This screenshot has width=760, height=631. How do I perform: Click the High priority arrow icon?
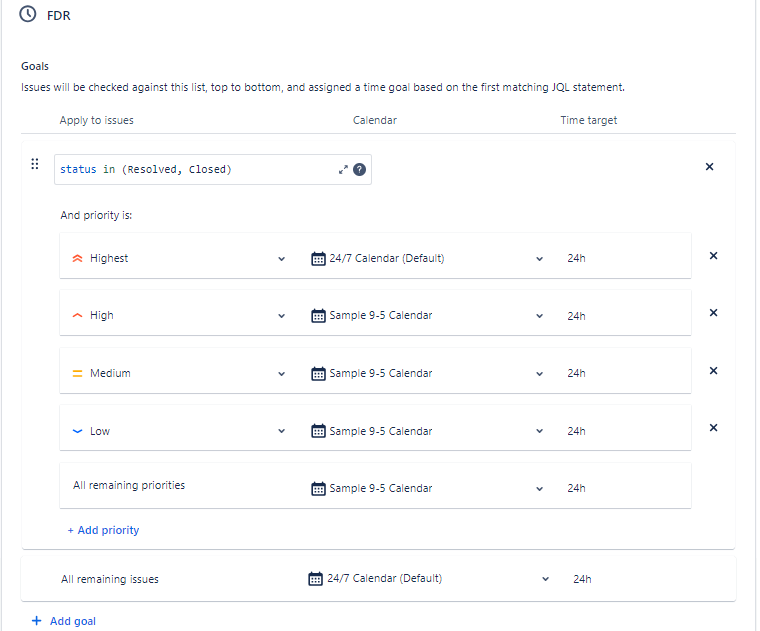point(78,316)
